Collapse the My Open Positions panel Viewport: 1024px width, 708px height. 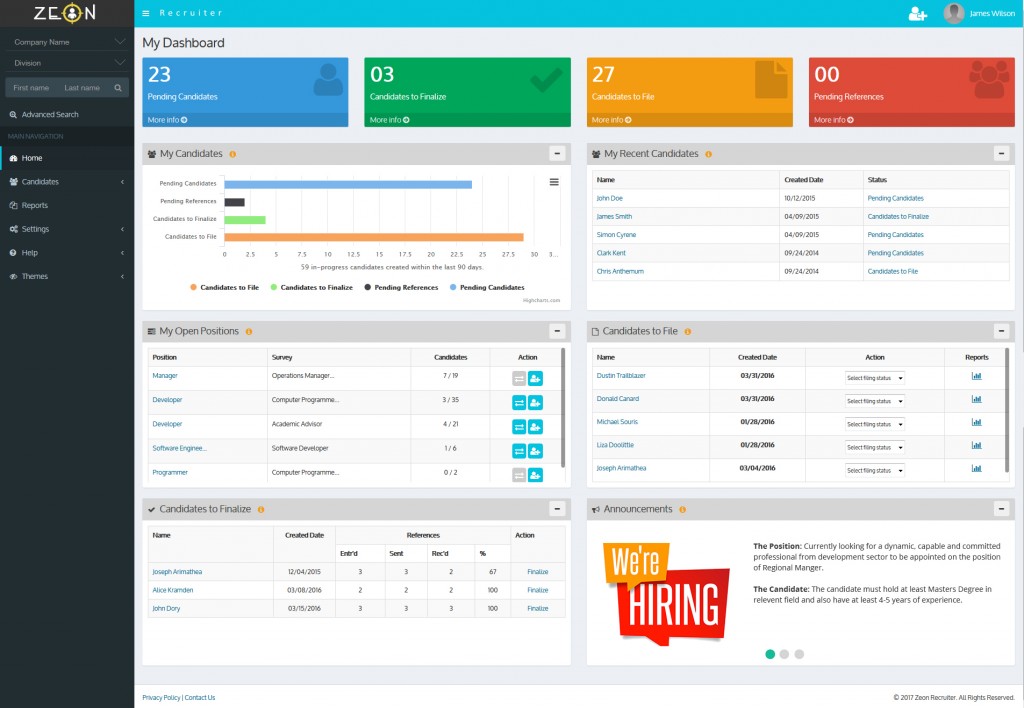pos(557,331)
